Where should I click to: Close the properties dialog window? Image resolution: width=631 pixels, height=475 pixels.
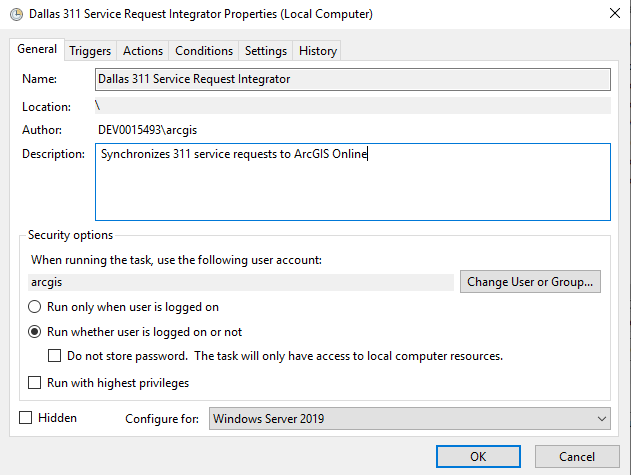coord(610,14)
